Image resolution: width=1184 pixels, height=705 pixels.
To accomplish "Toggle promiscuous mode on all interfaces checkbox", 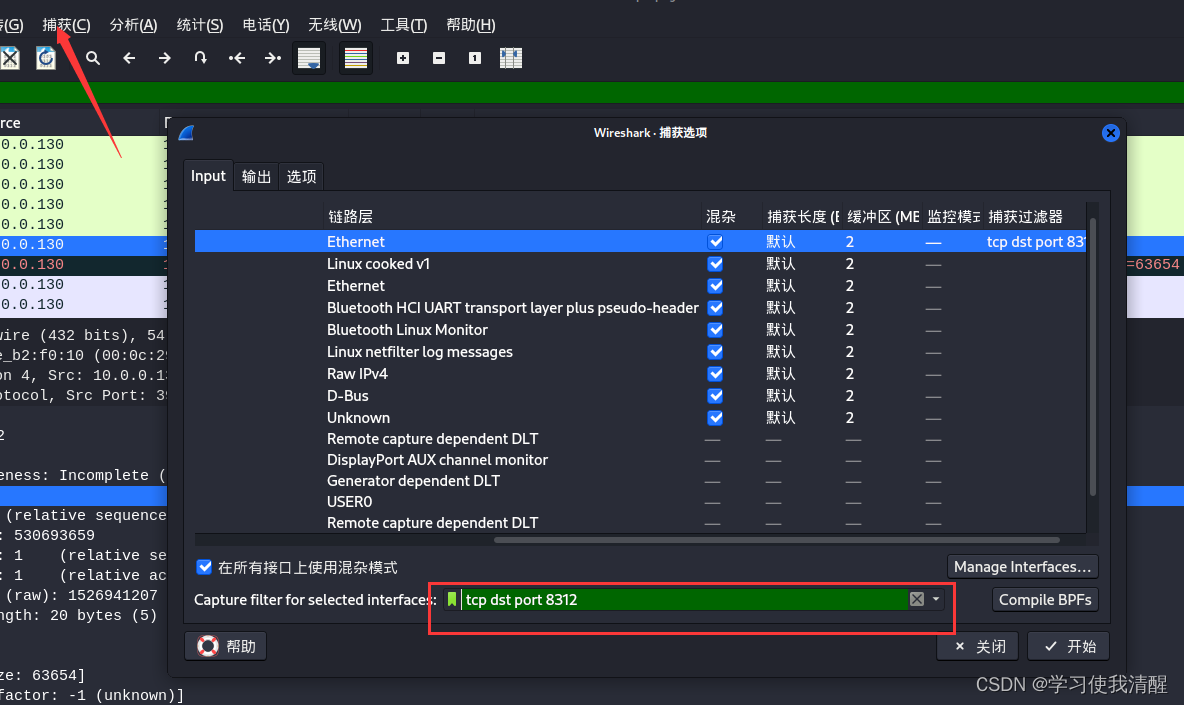I will click(204, 567).
